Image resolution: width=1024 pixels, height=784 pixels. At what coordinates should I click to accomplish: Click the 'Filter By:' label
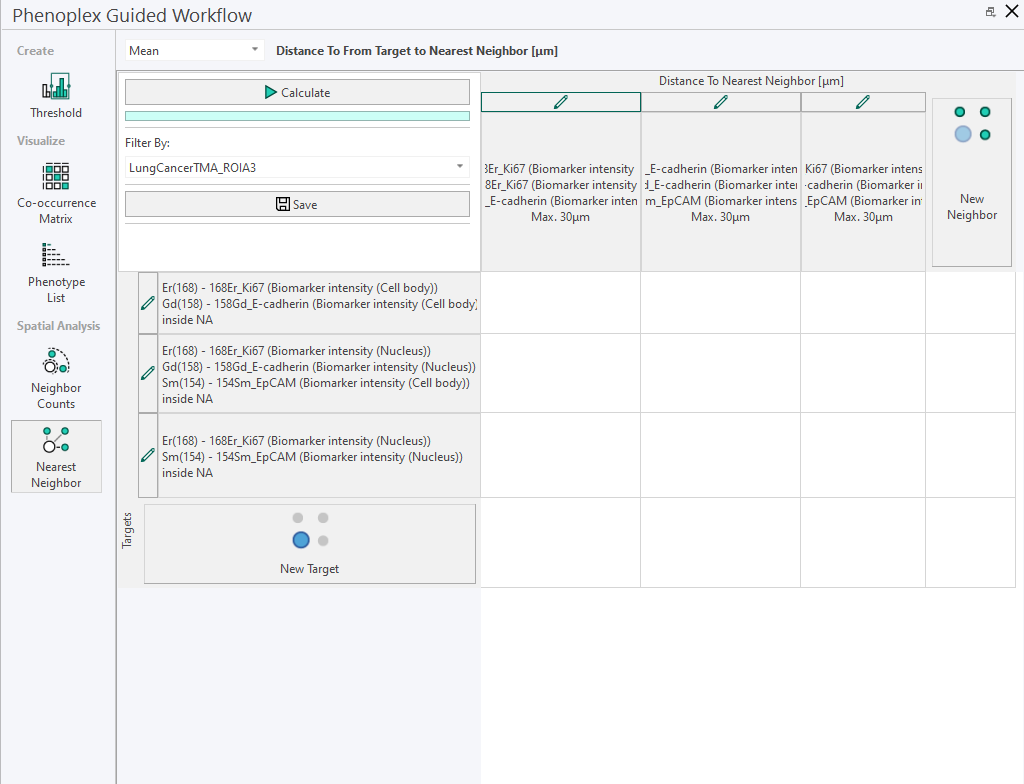[148, 142]
